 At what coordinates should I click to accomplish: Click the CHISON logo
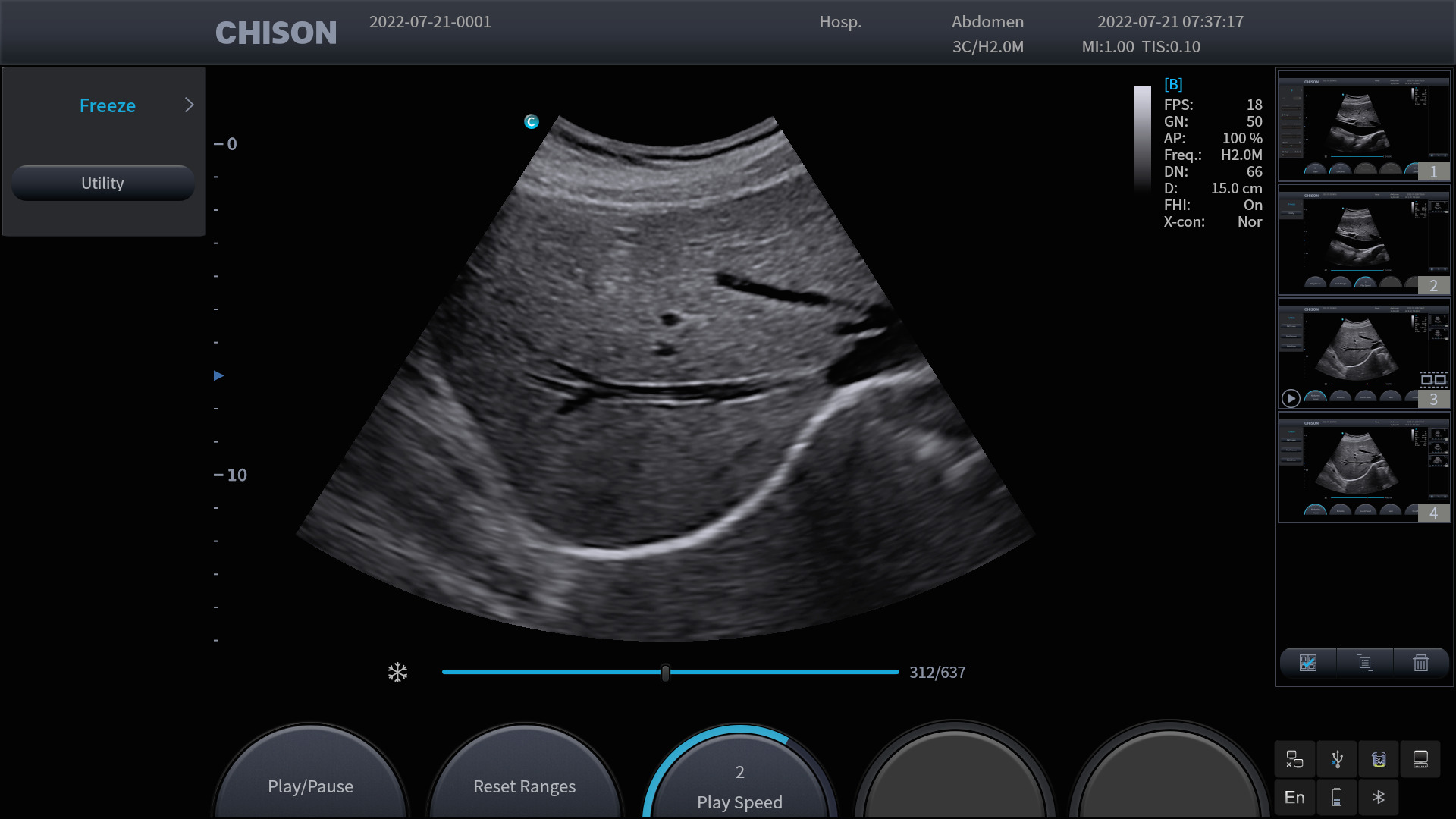click(x=276, y=33)
